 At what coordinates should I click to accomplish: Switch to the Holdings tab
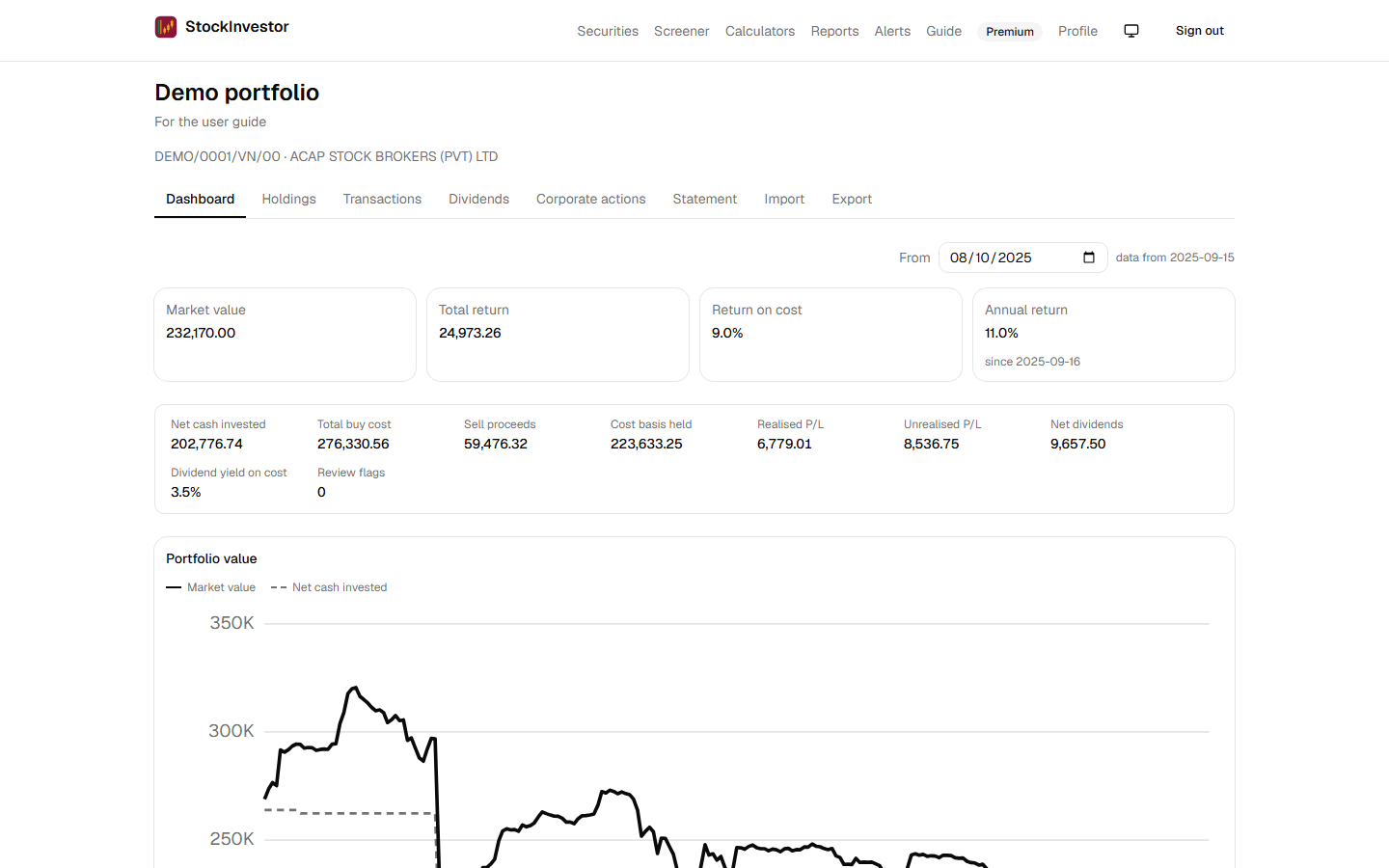point(289,199)
